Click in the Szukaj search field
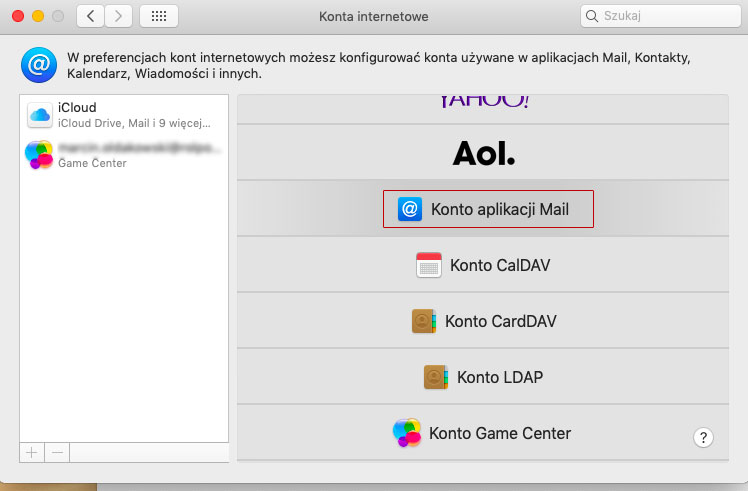This screenshot has height=491, width=748. pyautogui.click(x=661, y=16)
